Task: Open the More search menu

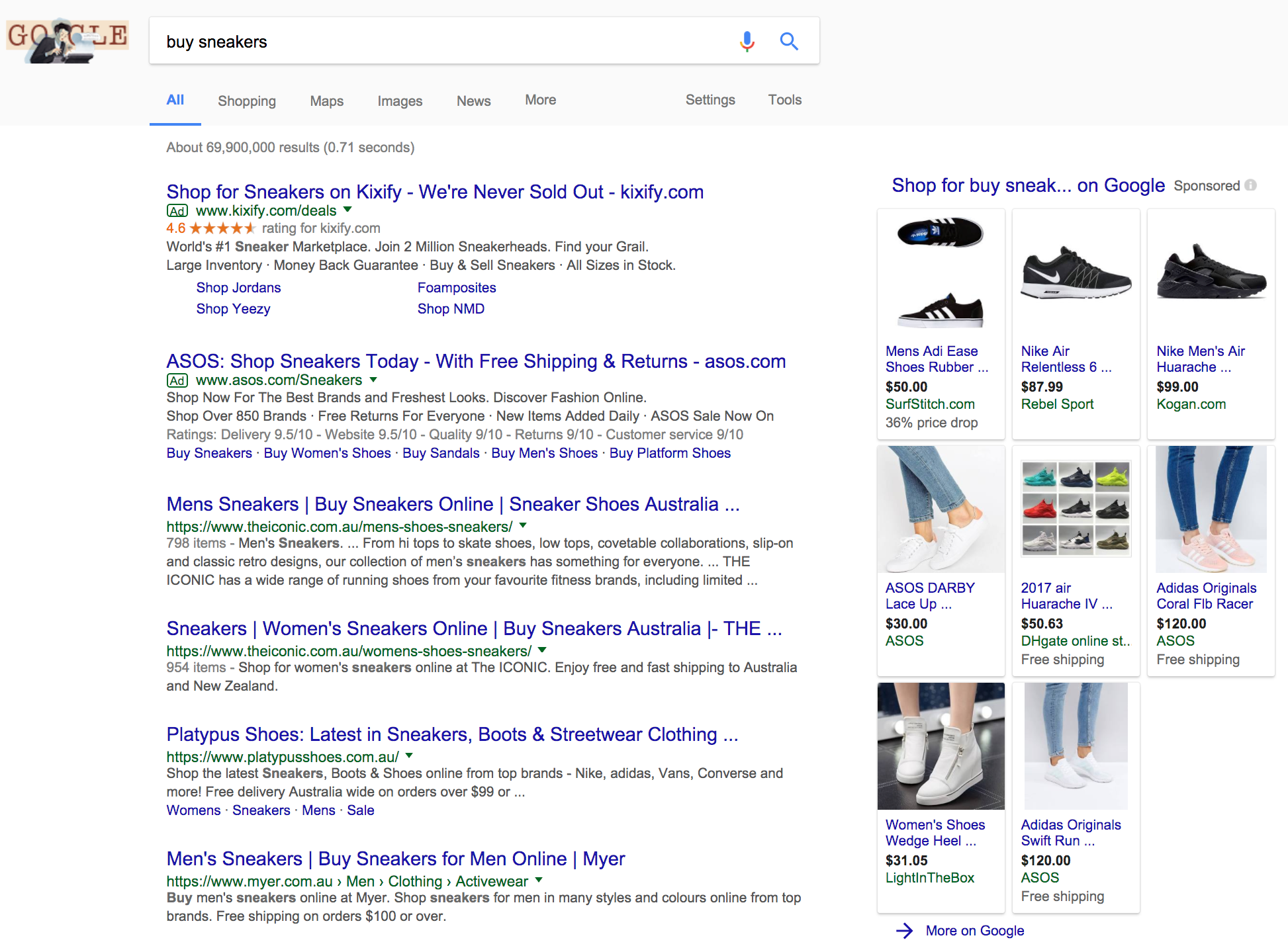Action: [x=541, y=100]
